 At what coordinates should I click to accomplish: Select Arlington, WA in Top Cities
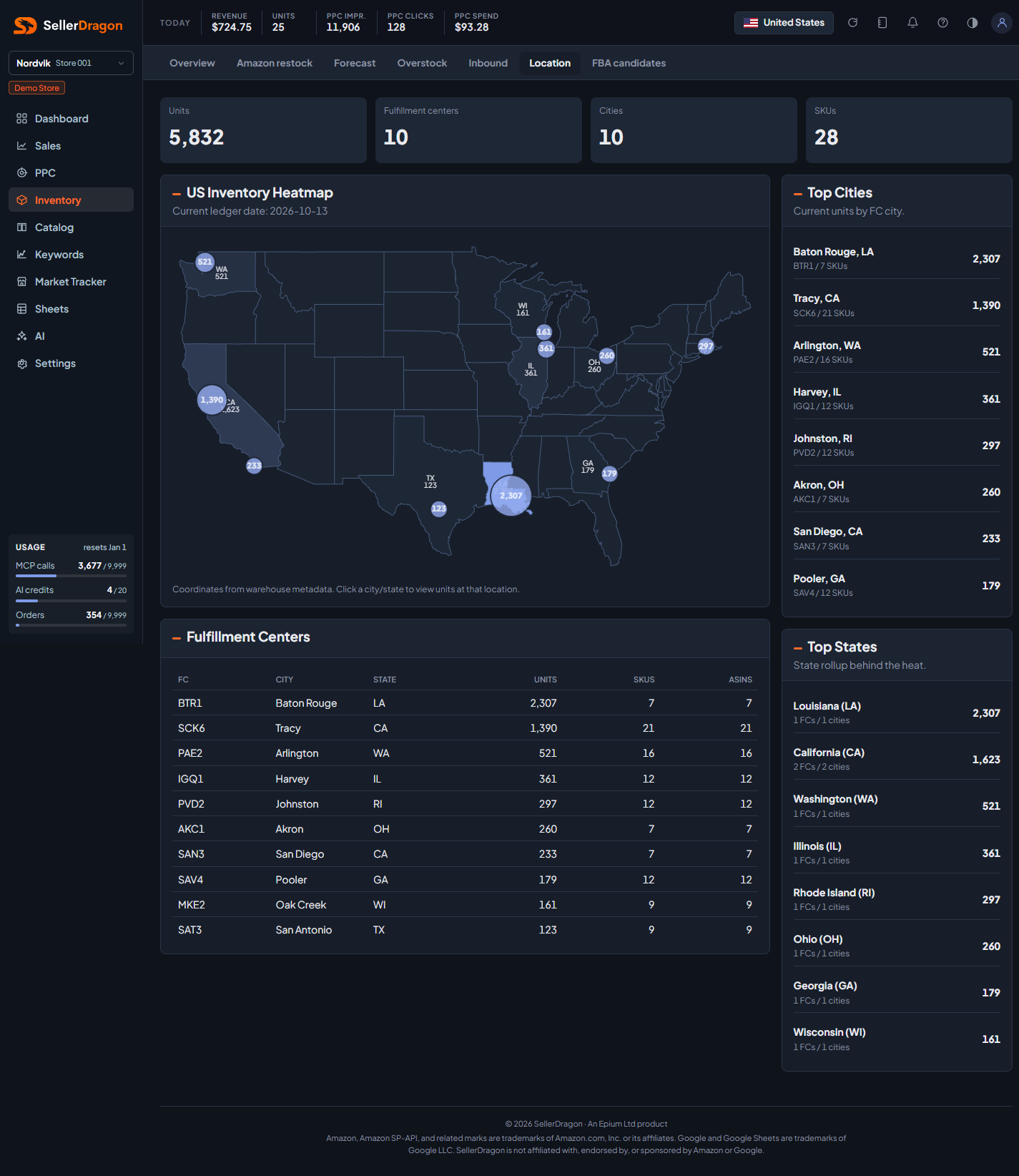tap(897, 352)
